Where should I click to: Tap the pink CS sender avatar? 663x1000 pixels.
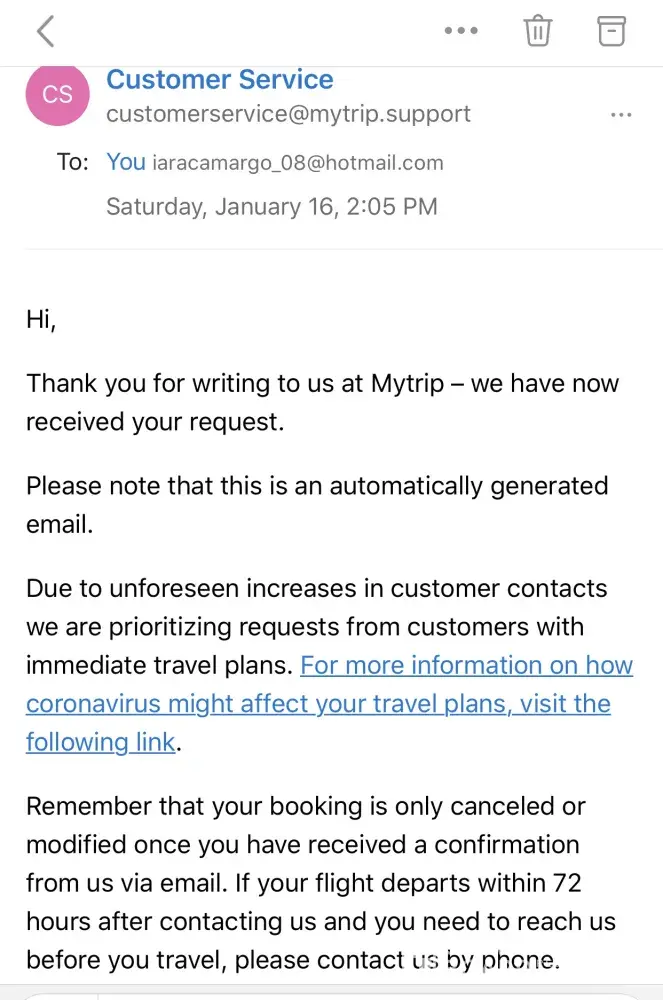(x=58, y=94)
